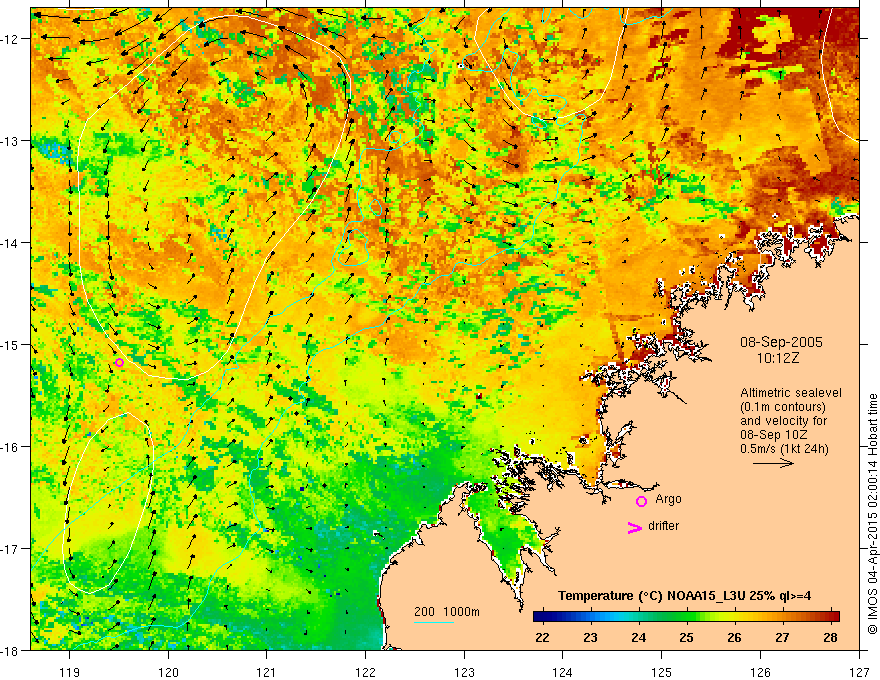Click the latitude axis label -12
This screenshot has width=880, height=680.
pyautogui.click(x=10, y=39)
